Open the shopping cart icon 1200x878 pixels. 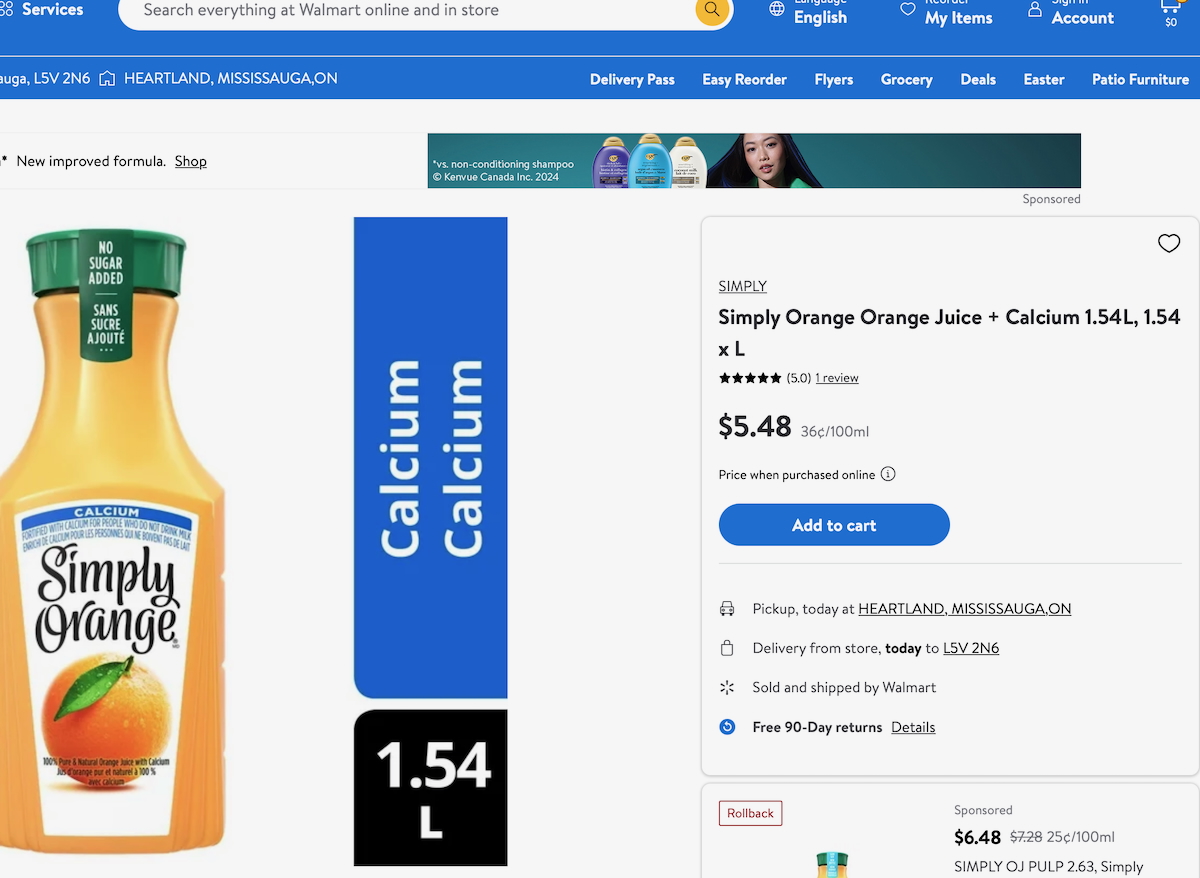pos(1170,10)
